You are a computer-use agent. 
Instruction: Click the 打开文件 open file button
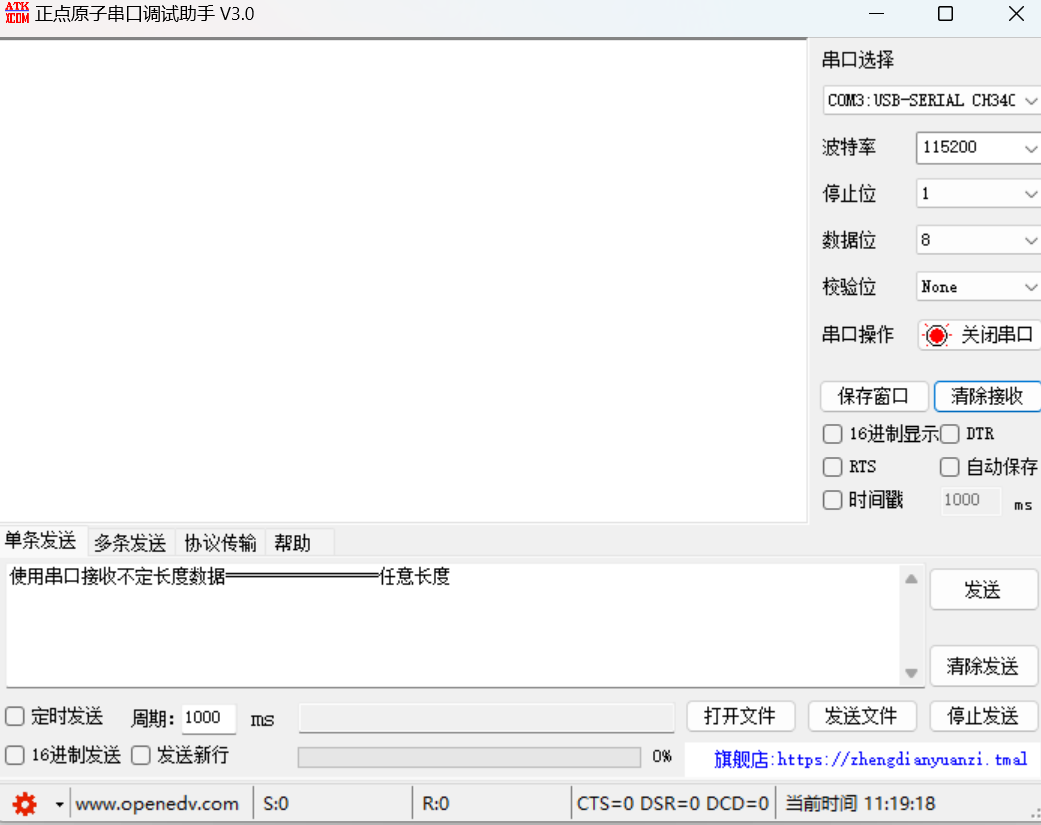(740, 716)
